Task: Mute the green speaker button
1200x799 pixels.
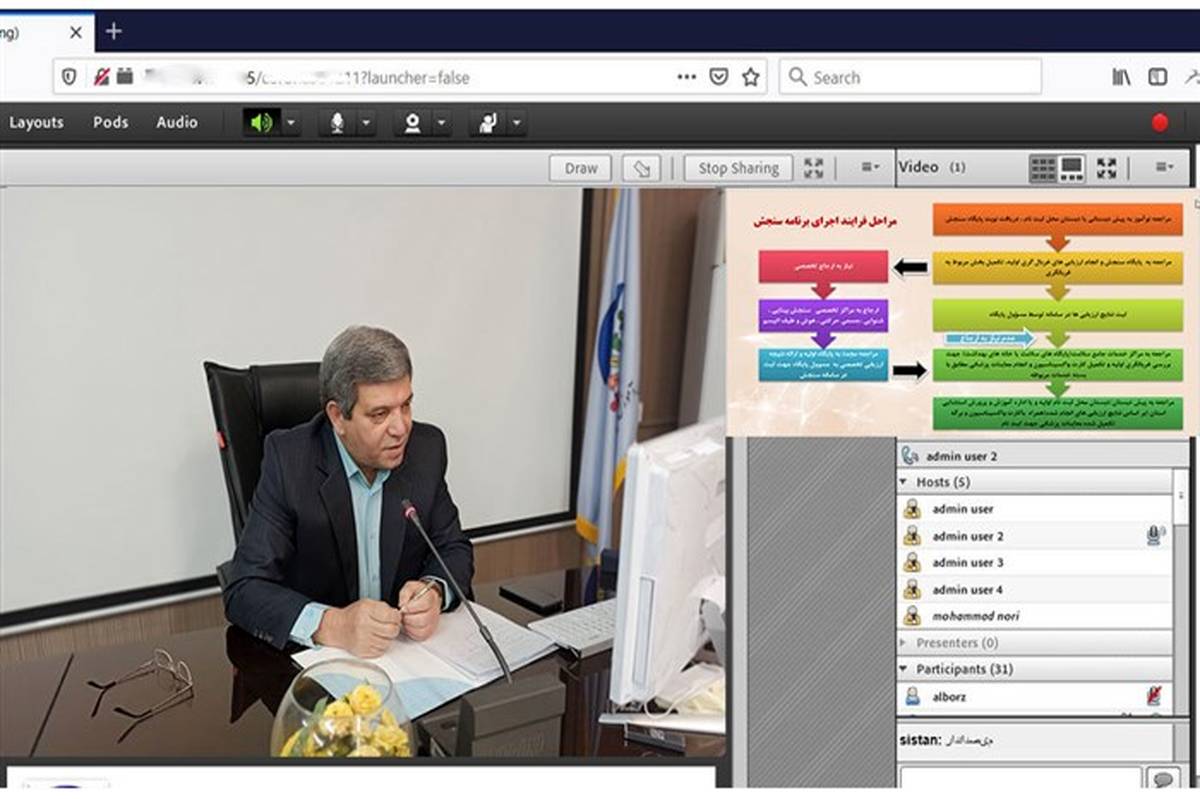Action: tap(261, 123)
